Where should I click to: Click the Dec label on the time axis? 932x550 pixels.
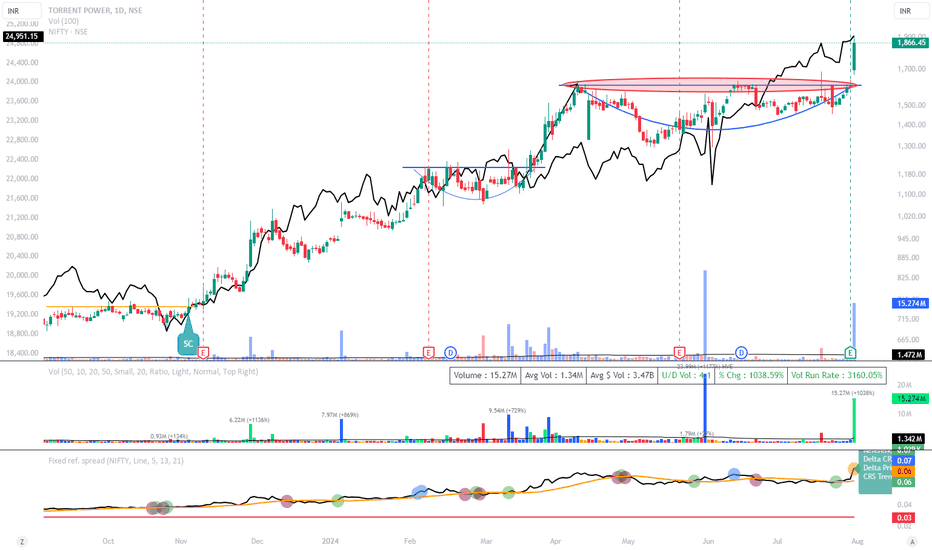pos(257,541)
